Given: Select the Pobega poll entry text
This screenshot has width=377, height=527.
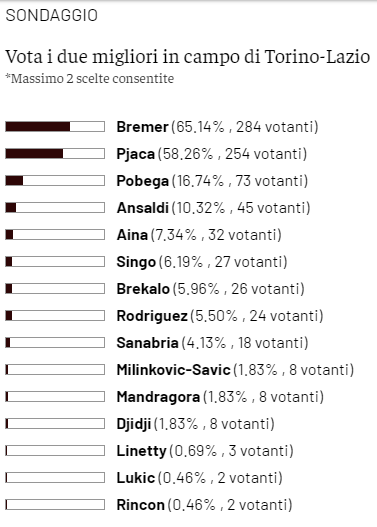Looking at the screenshot, I should (x=212, y=181).
